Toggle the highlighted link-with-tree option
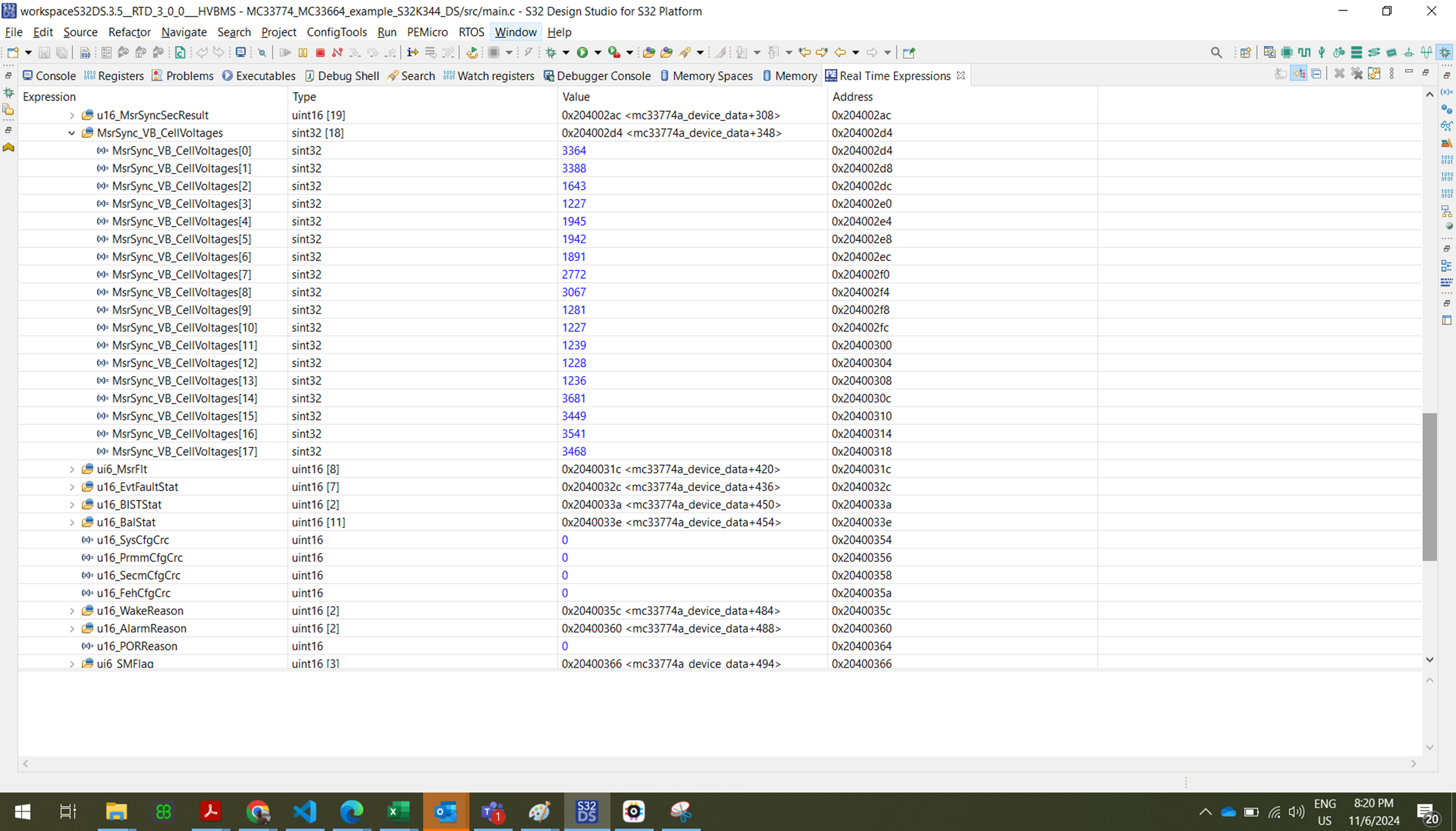Image resolution: width=1456 pixels, height=831 pixels. click(1299, 73)
